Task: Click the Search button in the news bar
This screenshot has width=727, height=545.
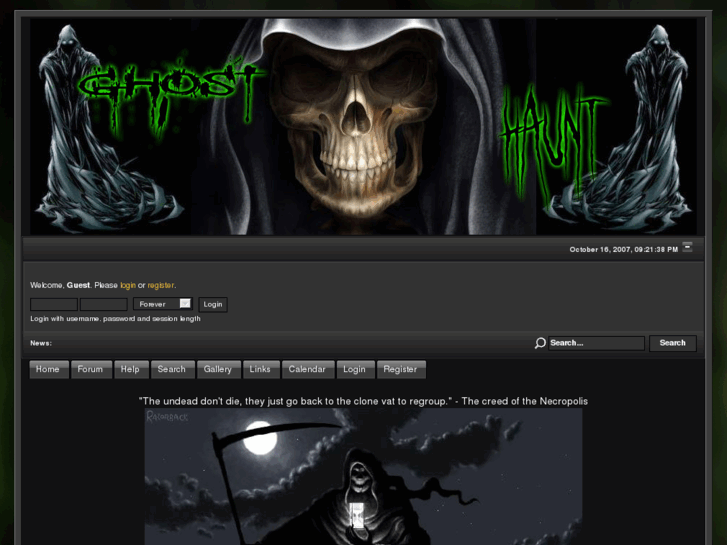Action: point(672,343)
